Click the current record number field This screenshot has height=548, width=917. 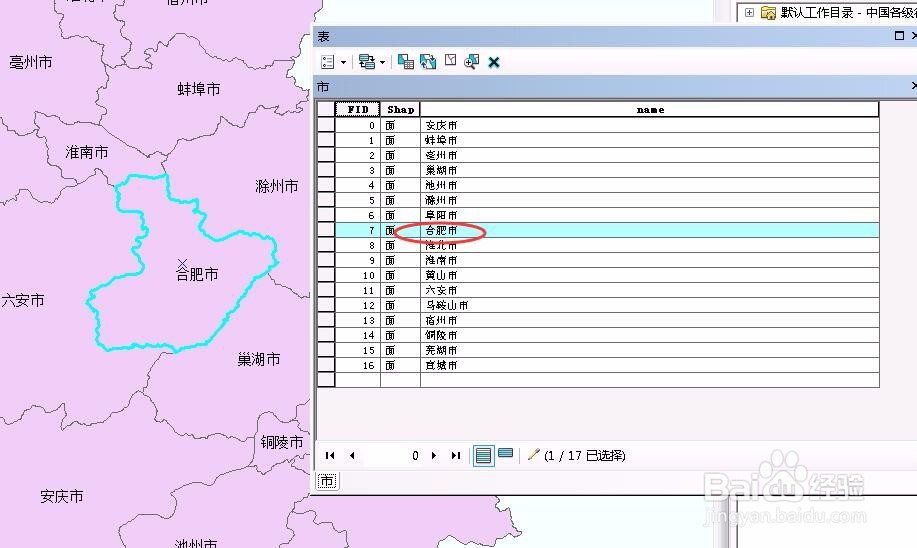(x=393, y=456)
